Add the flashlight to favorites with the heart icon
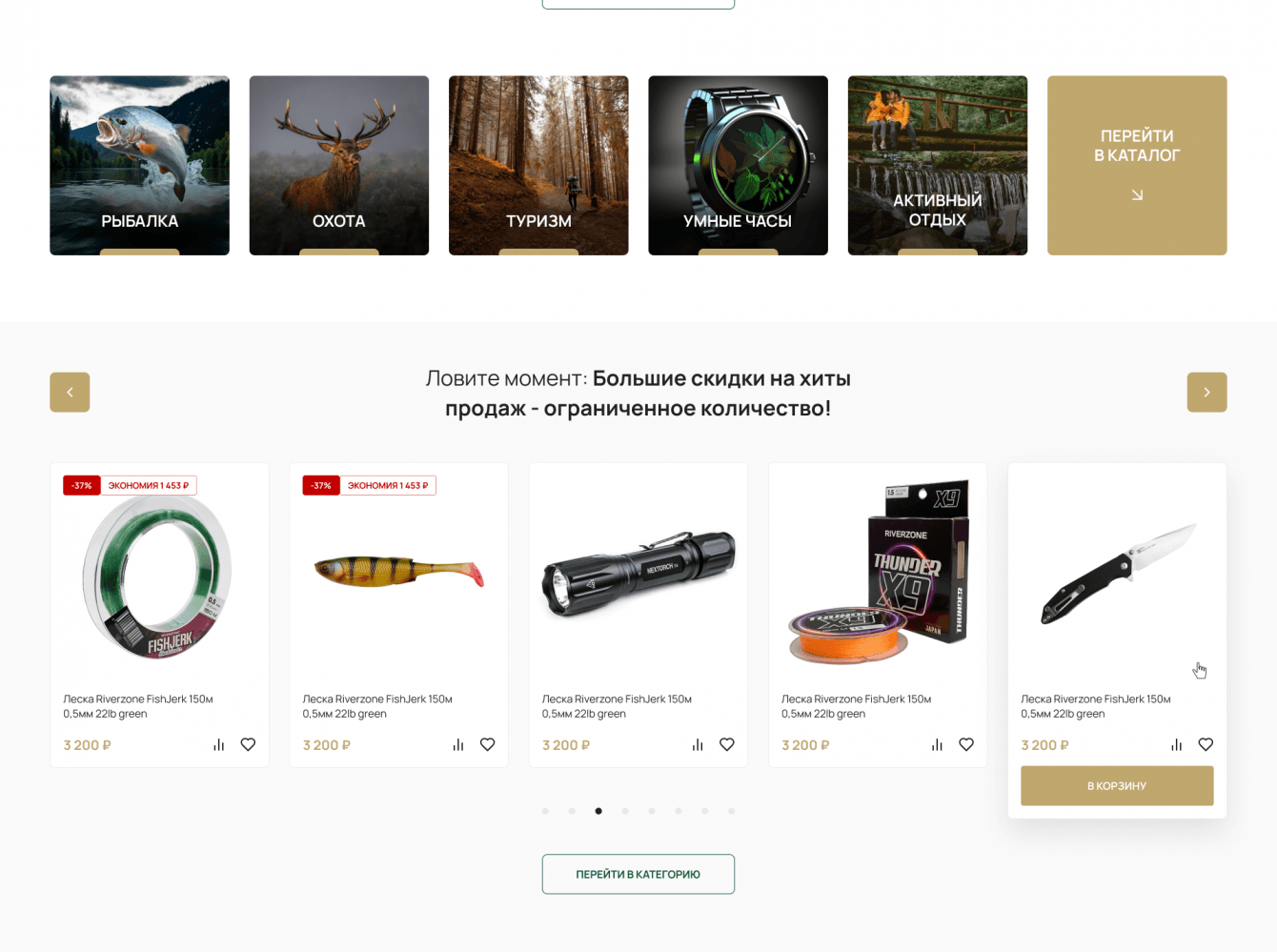This screenshot has width=1277, height=952. tap(727, 744)
